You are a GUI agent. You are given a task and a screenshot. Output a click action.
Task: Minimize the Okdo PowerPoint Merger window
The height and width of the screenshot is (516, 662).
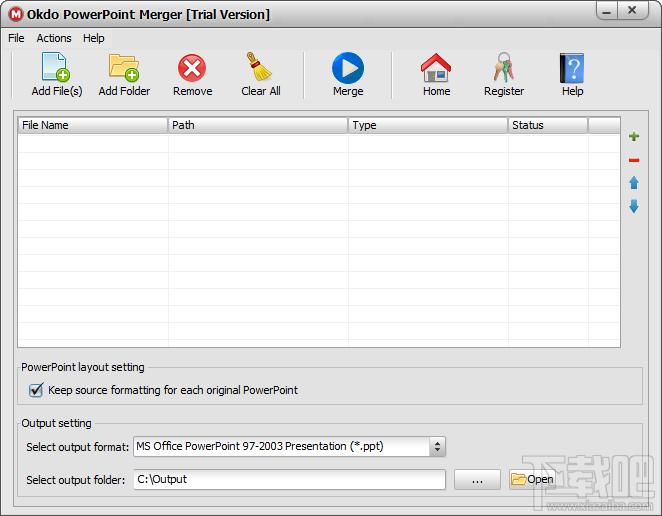(x=607, y=11)
